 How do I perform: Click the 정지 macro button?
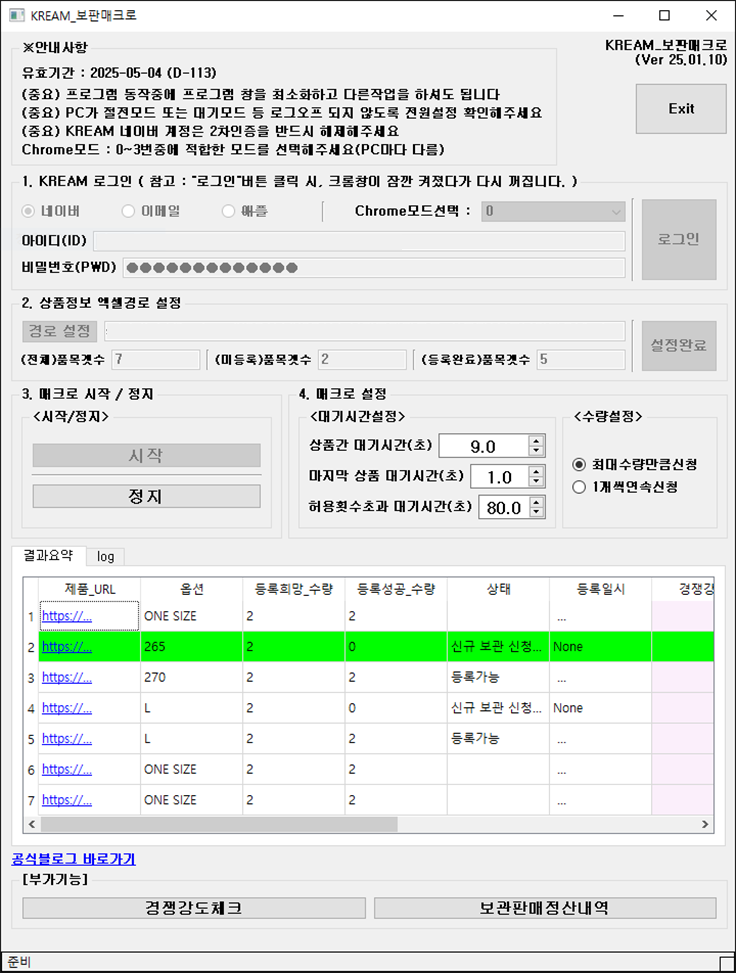pos(146,496)
